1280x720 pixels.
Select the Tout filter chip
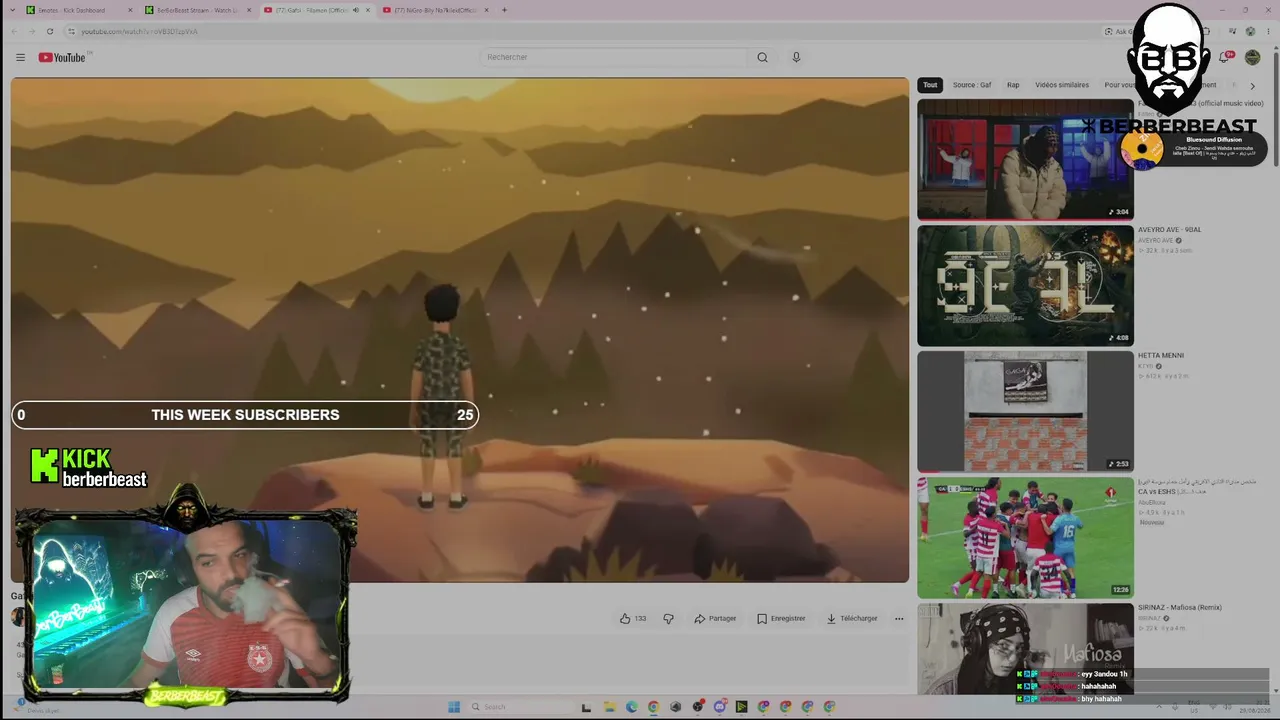click(930, 85)
